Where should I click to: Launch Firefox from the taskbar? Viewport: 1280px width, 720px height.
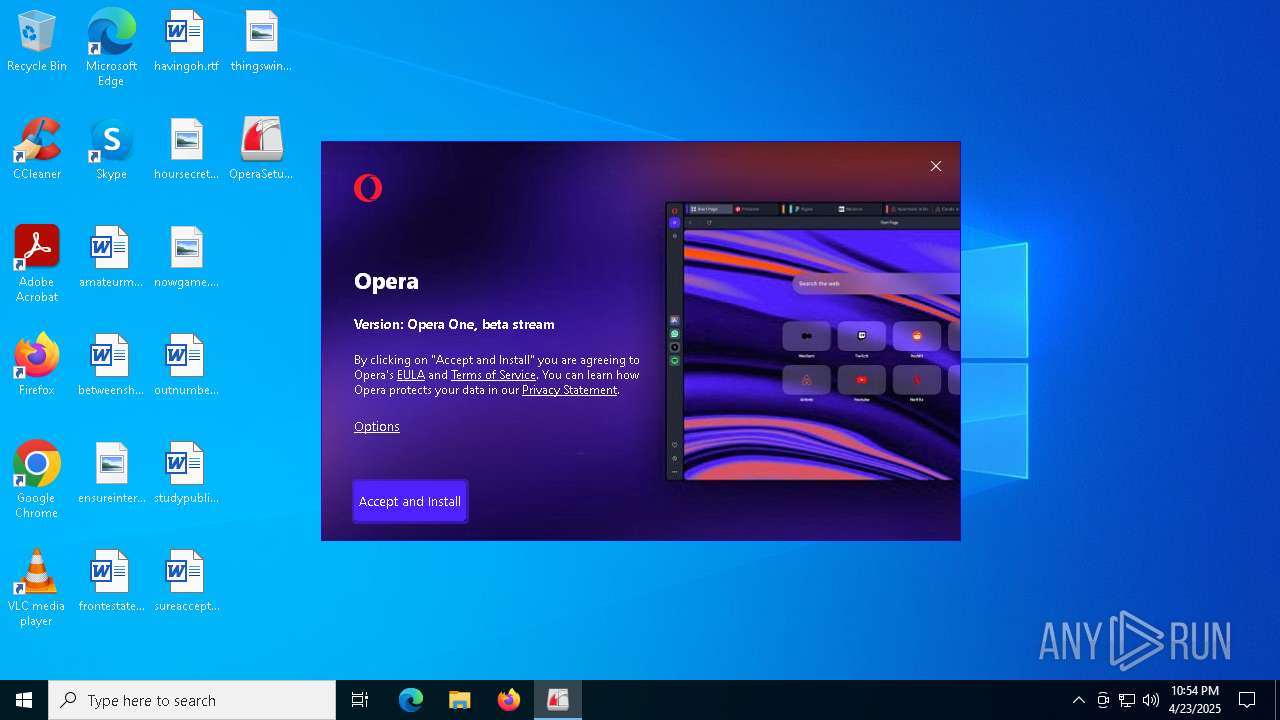click(509, 700)
